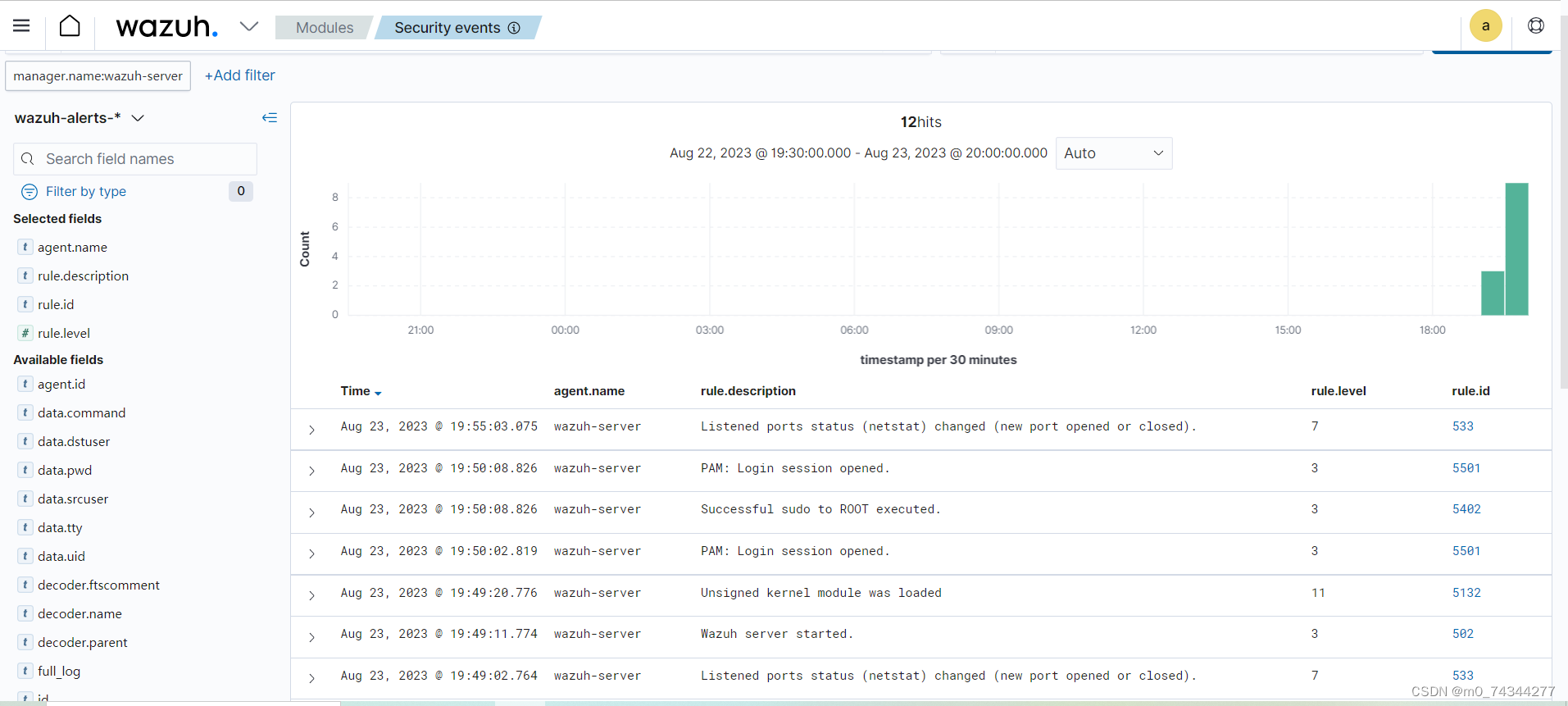This screenshot has height=706, width=1568.
Task: Click the agent.name column header
Action: click(589, 391)
